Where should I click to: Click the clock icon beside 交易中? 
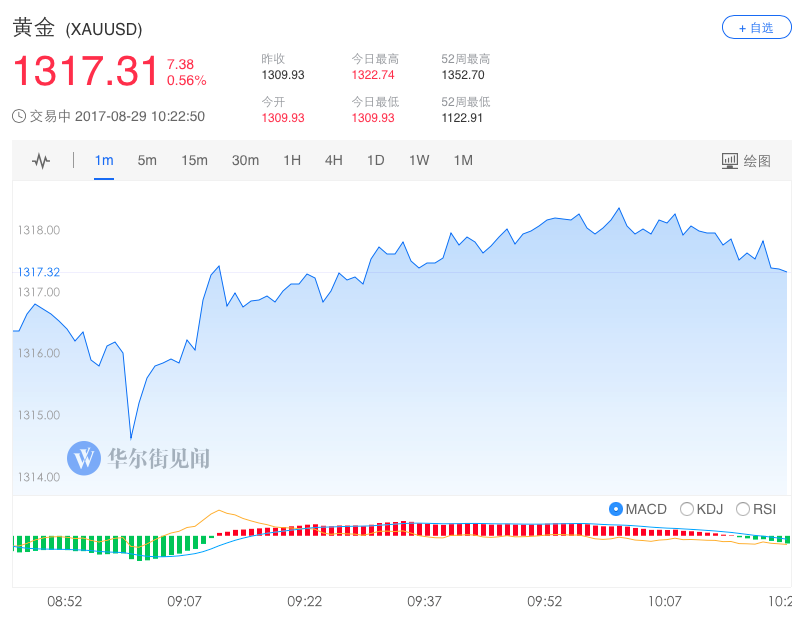pos(19,116)
